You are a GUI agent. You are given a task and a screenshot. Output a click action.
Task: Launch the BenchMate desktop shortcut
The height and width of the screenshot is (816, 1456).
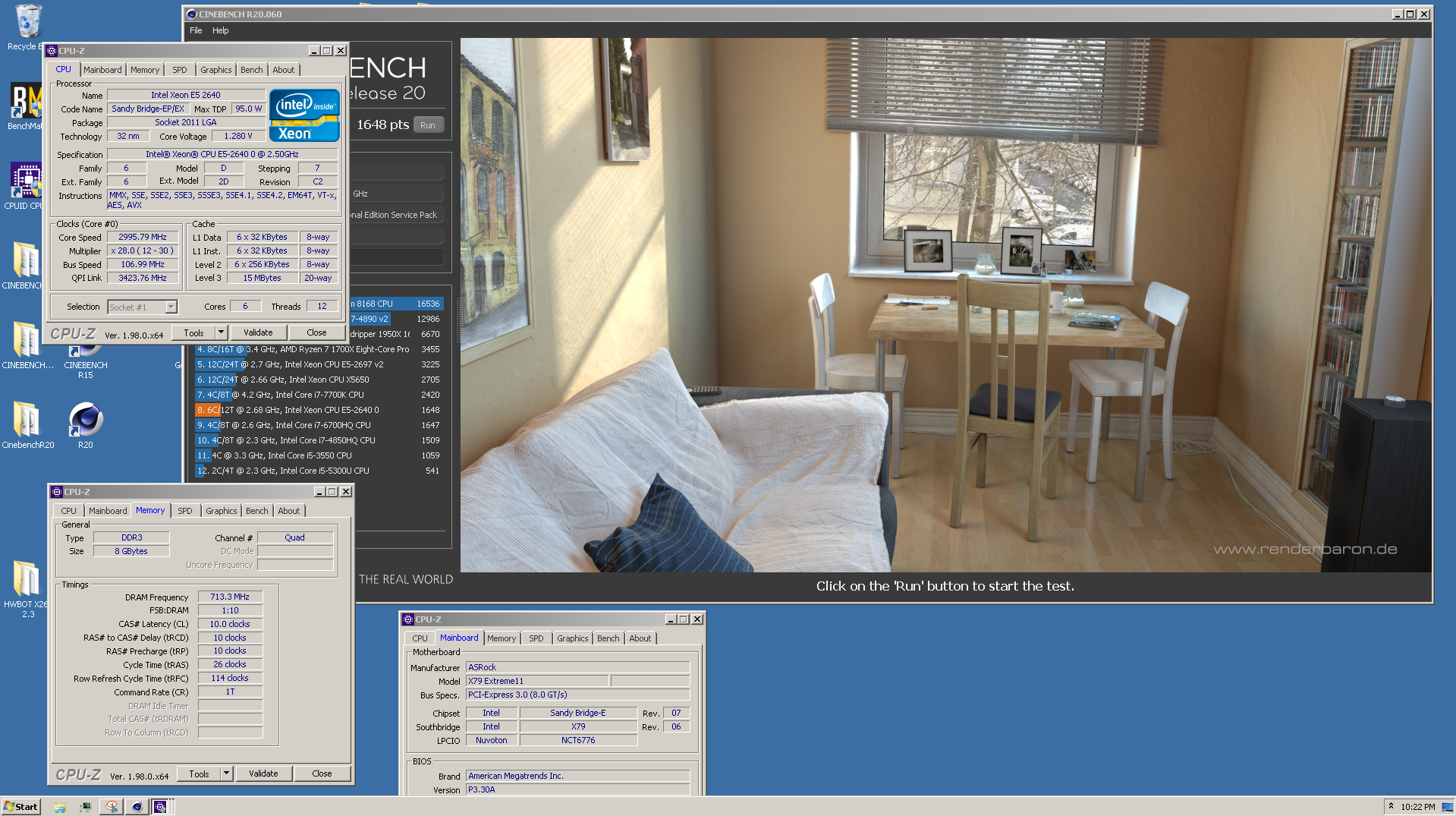click(26, 105)
